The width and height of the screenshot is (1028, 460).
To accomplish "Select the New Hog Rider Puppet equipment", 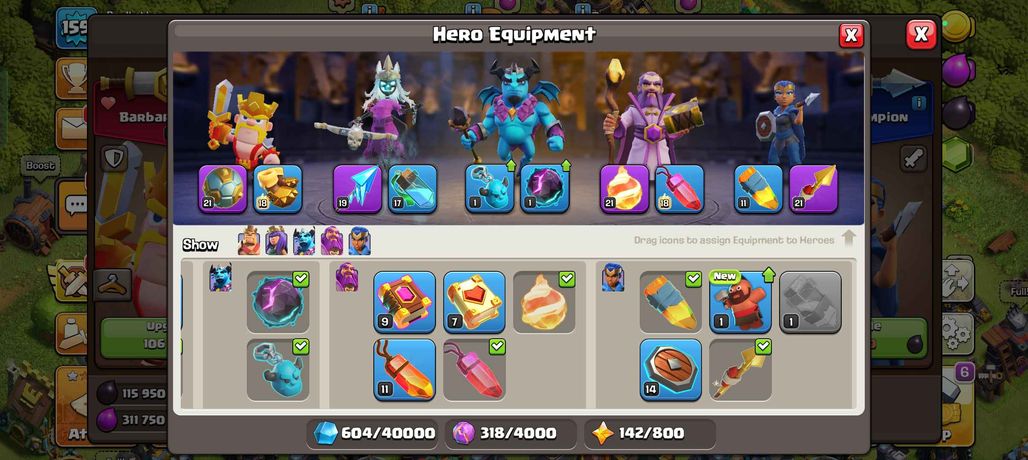I will (741, 302).
